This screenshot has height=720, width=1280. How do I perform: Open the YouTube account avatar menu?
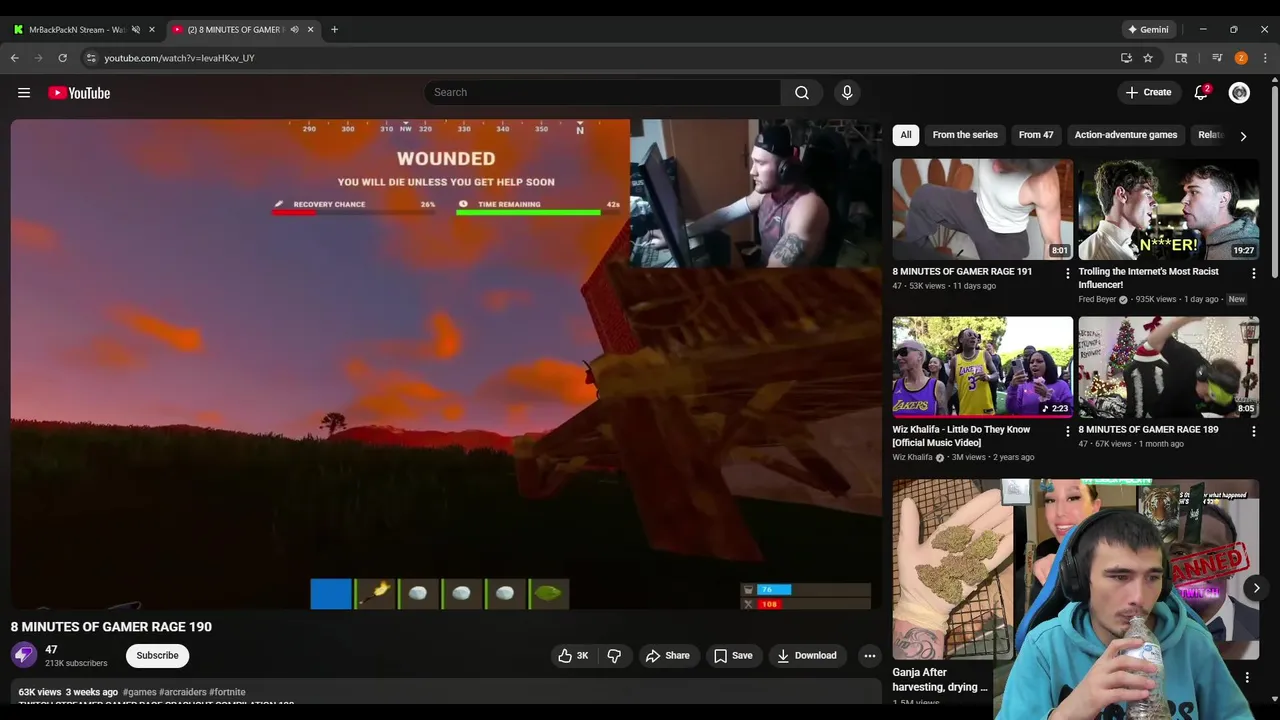coord(1239,92)
